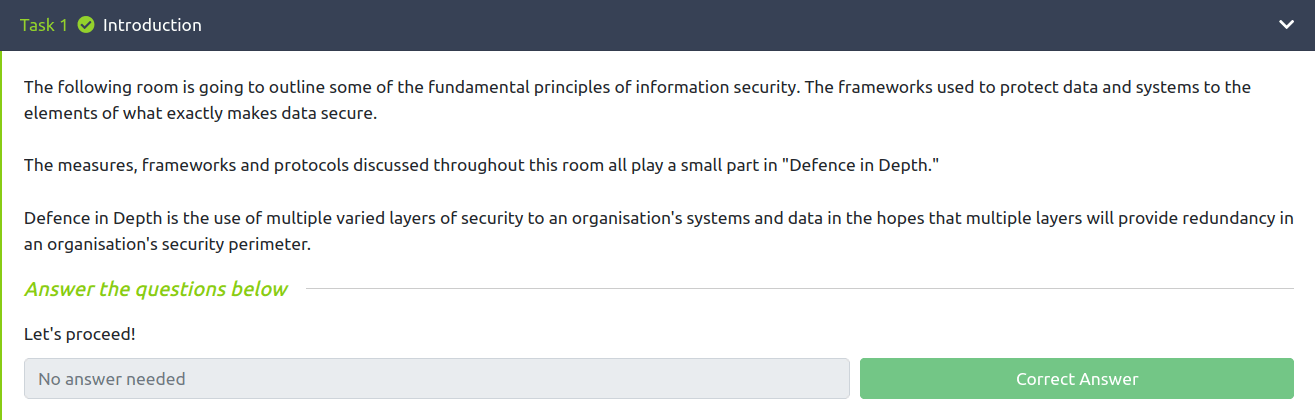Click the "Let's proceed!" question text

[x=80, y=334]
